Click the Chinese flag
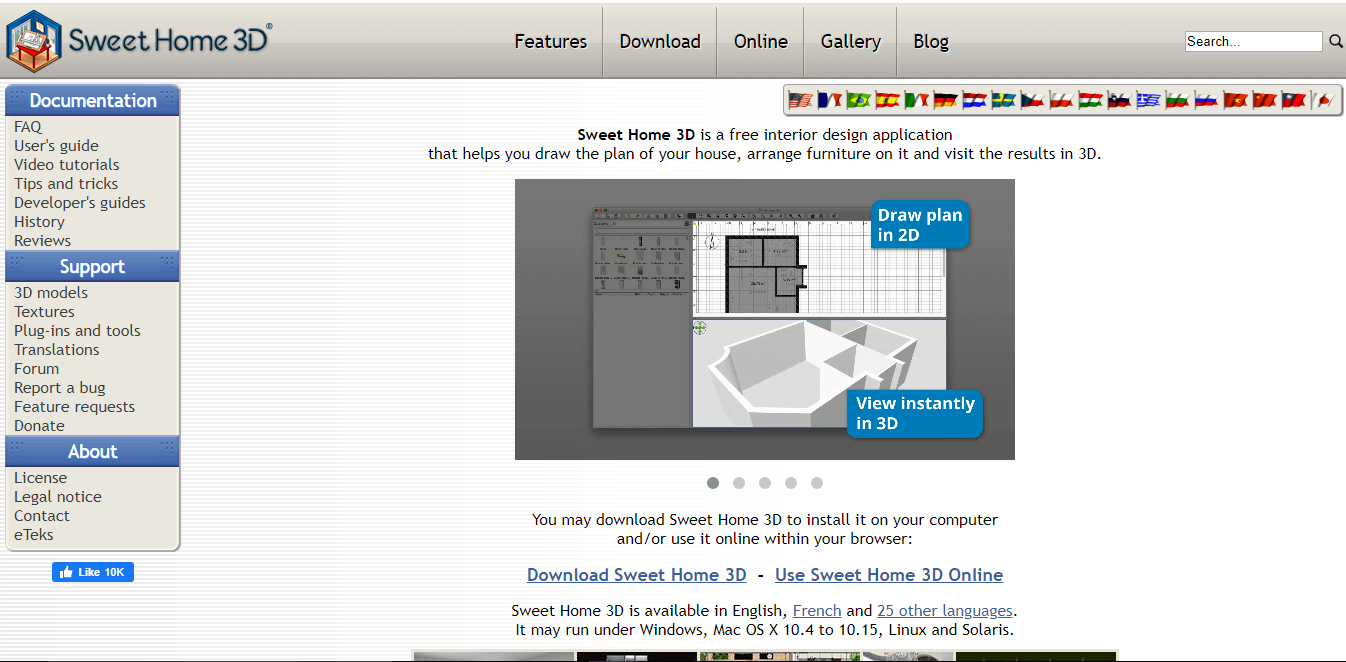 pos(1264,100)
